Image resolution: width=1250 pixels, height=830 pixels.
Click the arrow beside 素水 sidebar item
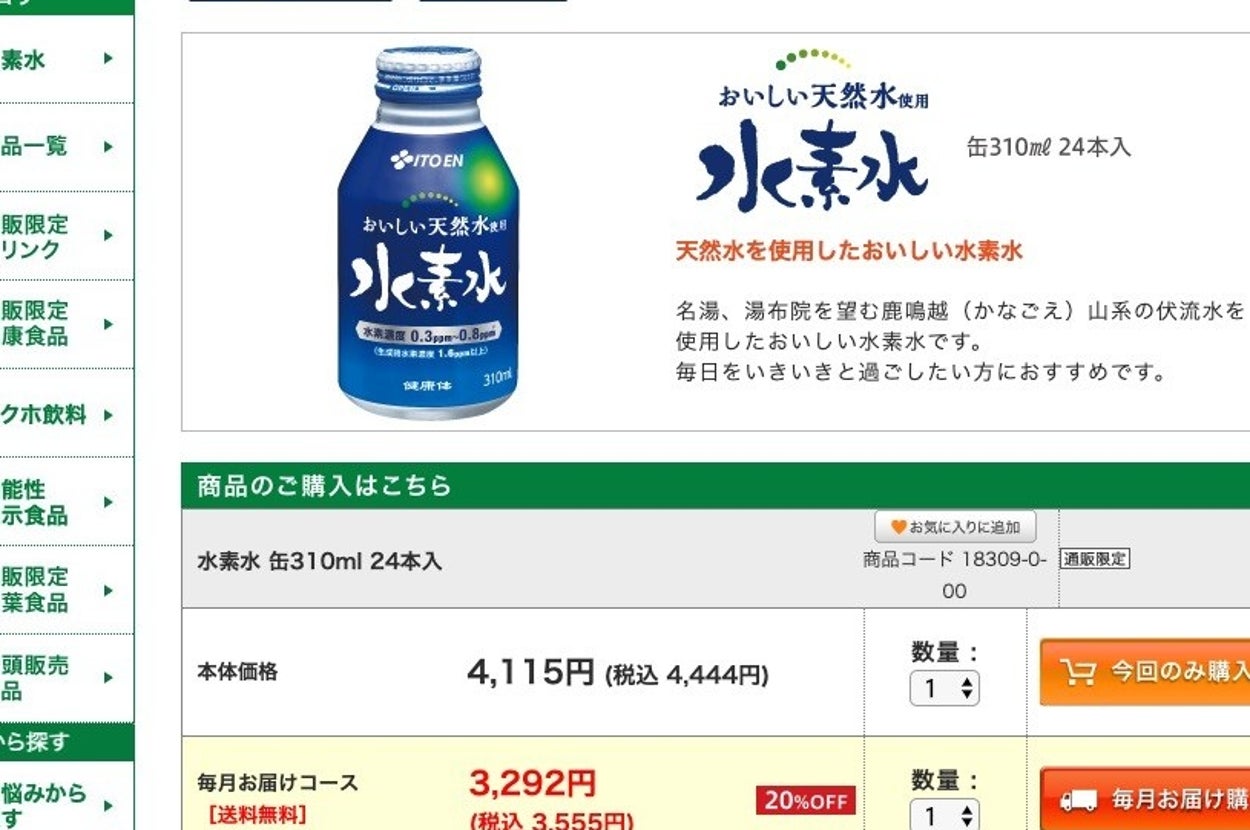click(108, 58)
